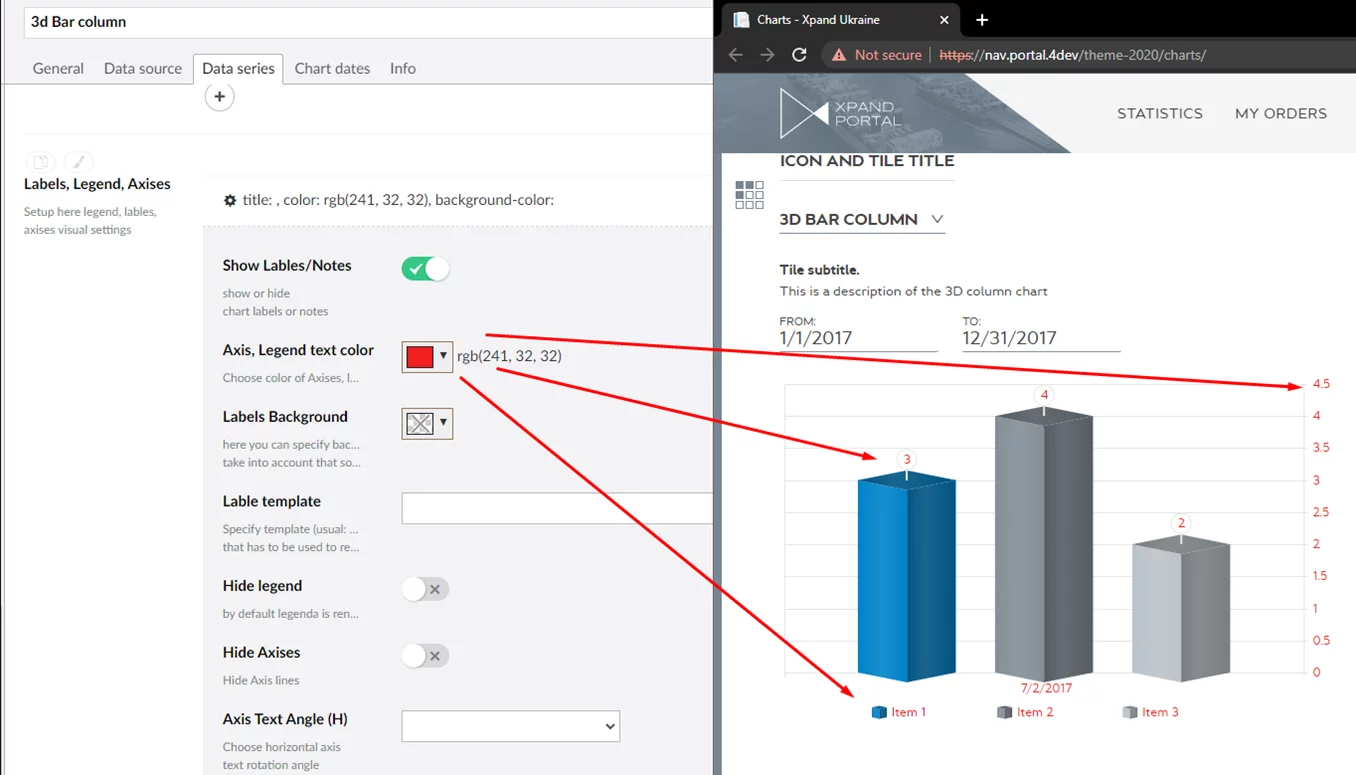Enable the Hide legend toggle

pos(425,589)
